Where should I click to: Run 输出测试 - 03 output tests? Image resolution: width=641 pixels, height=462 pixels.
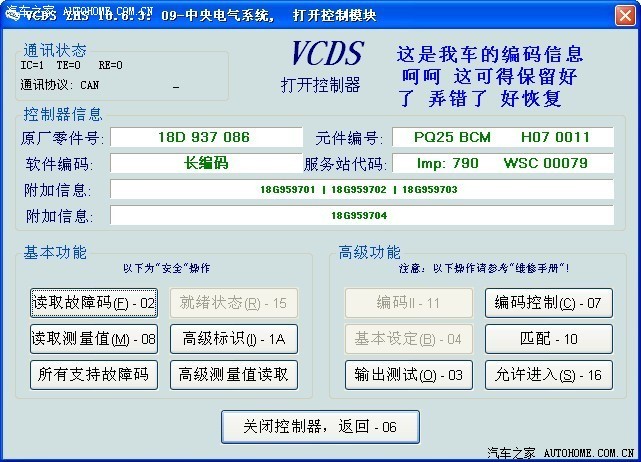(409, 375)
